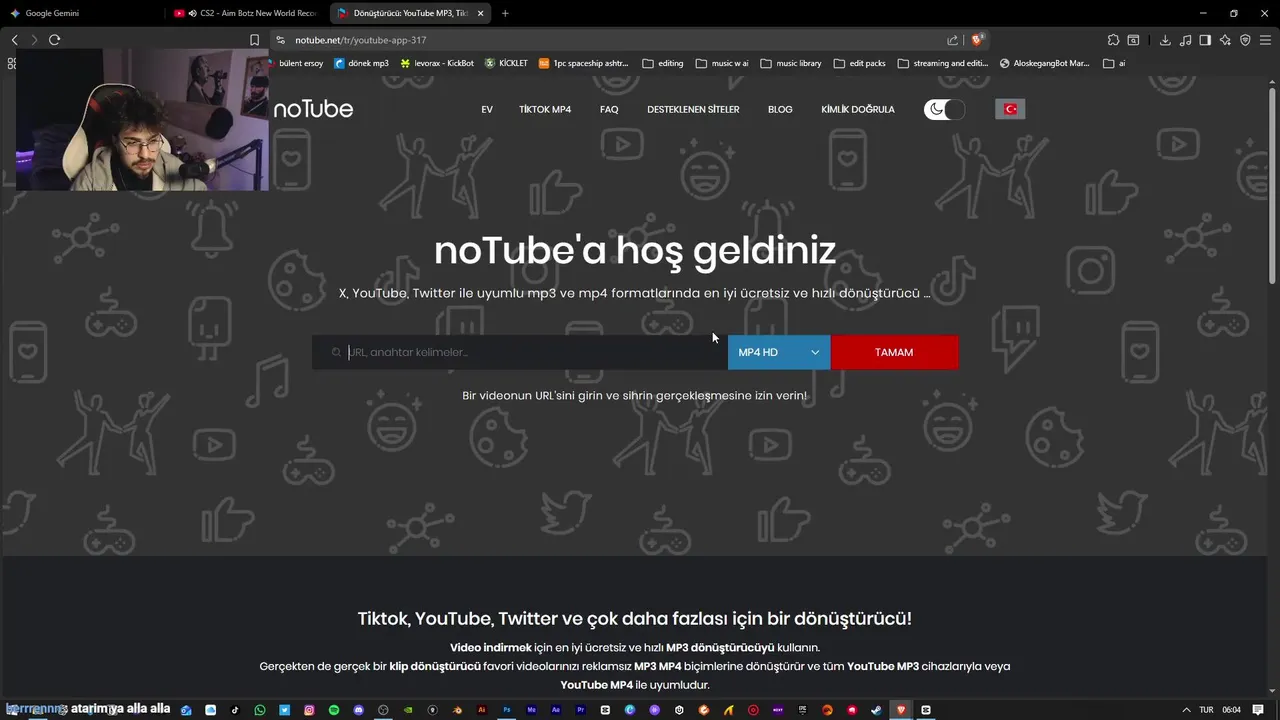Image resolution: width=1280 pixels, height=720 pixels.
Task: Switch to CS2 Aim Botz tab
Action: tap(245, 13)
